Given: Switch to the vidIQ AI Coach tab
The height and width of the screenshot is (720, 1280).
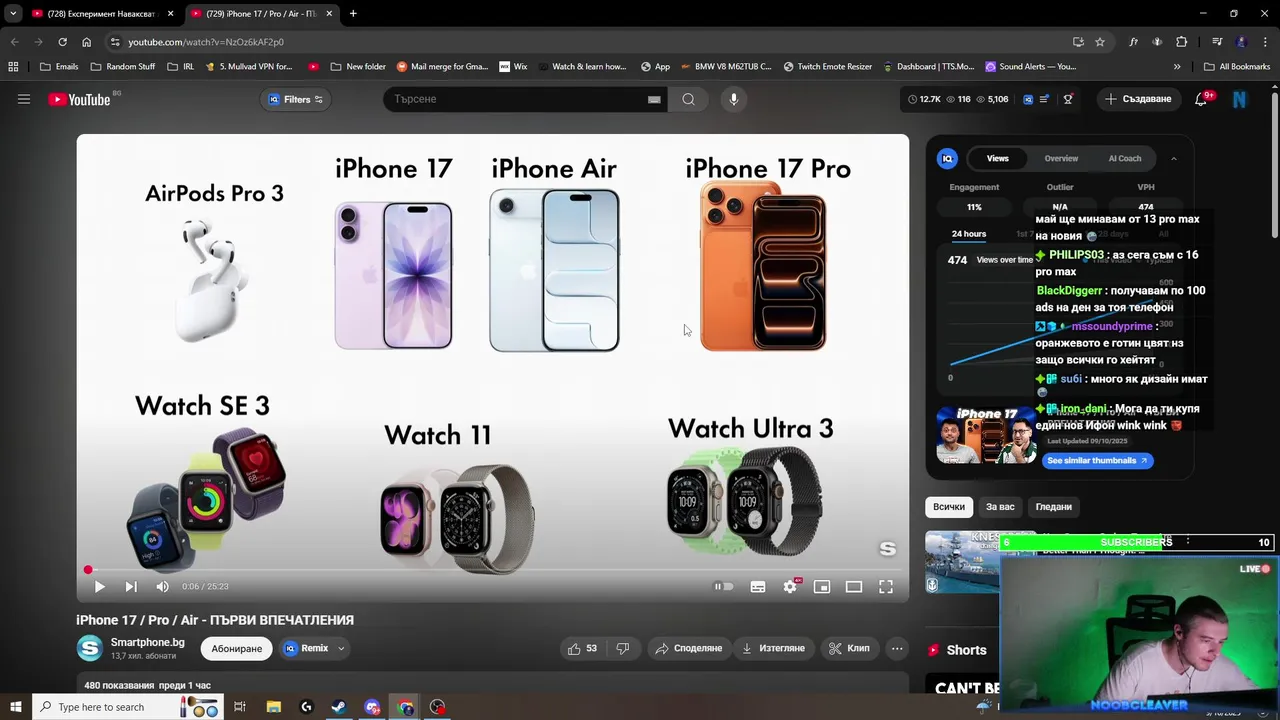Looking at the screenshot, I should pyautogui.click(x=1124, y=158).
